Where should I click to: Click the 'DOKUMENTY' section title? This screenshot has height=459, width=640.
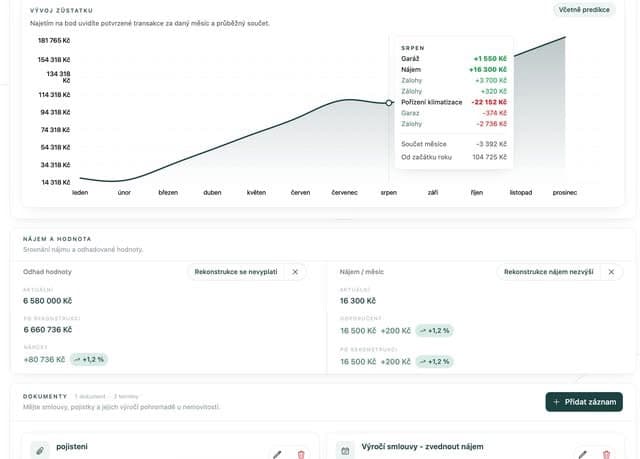(45, 396)
